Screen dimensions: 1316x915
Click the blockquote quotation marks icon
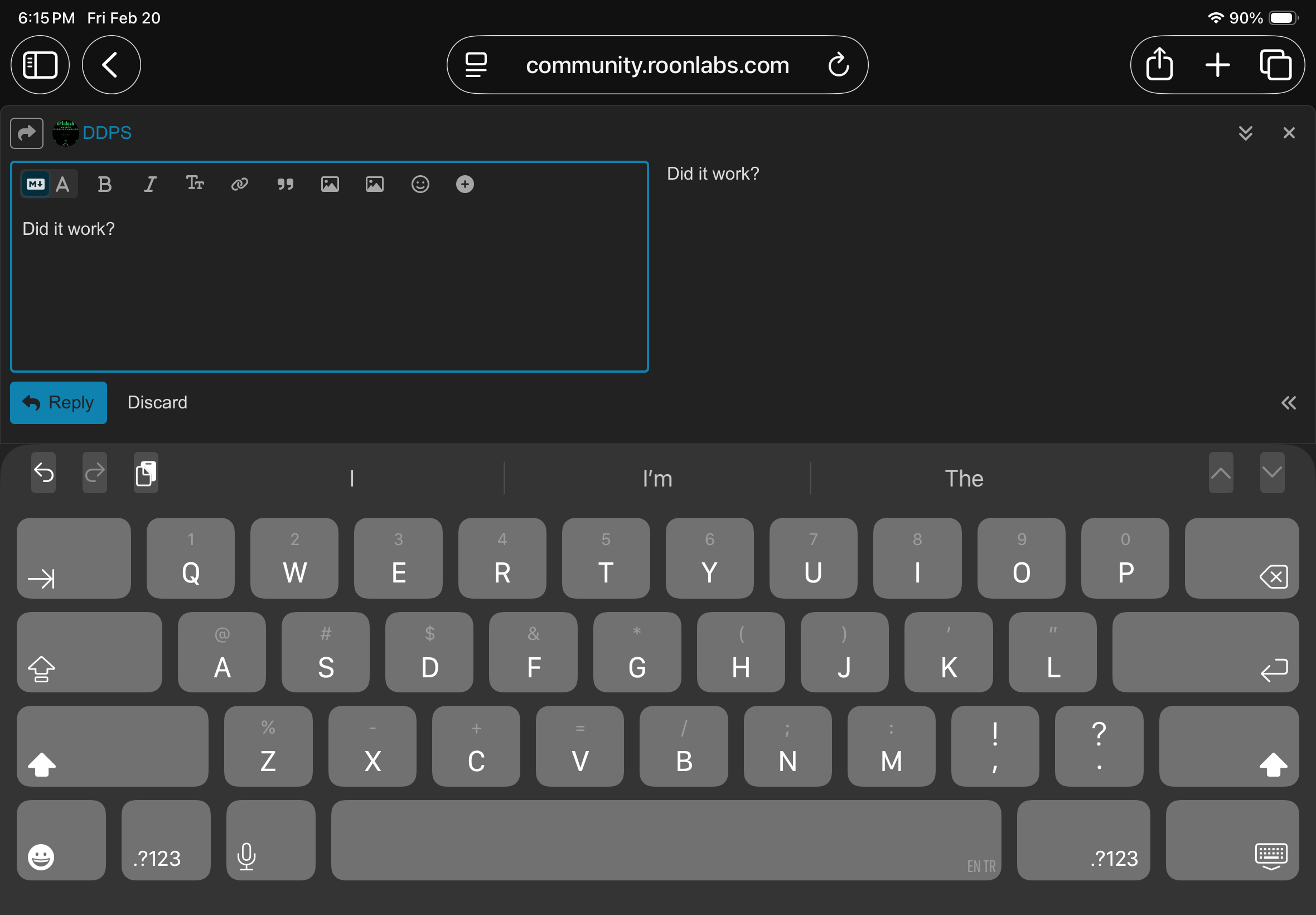285,184
